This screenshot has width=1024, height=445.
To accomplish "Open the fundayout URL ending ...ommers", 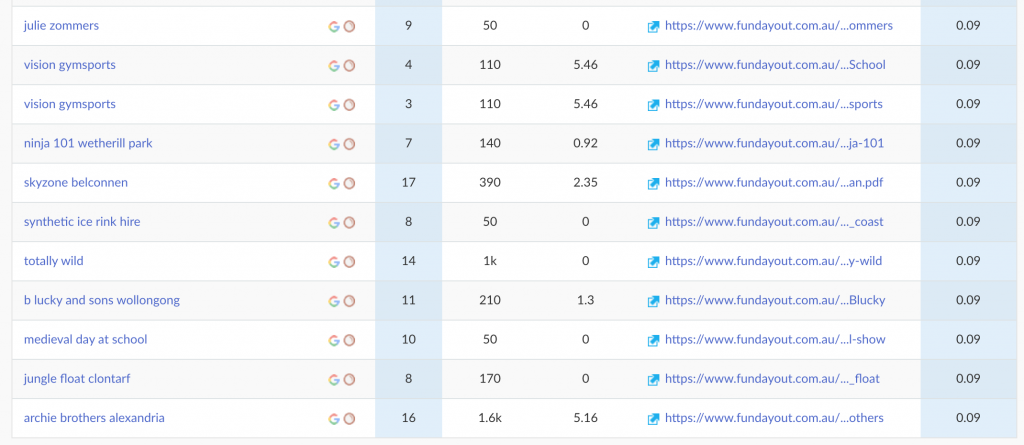I will click(778, 25).
